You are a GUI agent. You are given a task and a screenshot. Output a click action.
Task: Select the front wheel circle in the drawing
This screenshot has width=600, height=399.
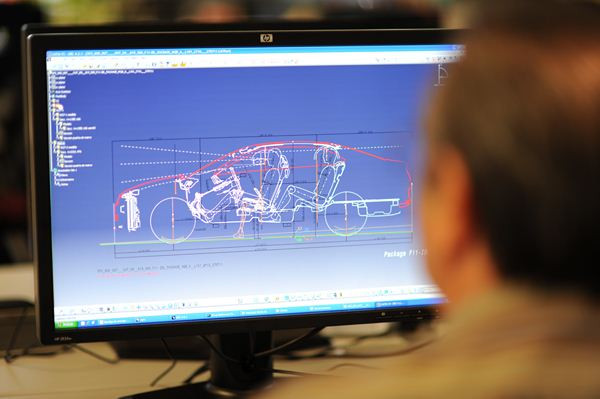(173, 221)
